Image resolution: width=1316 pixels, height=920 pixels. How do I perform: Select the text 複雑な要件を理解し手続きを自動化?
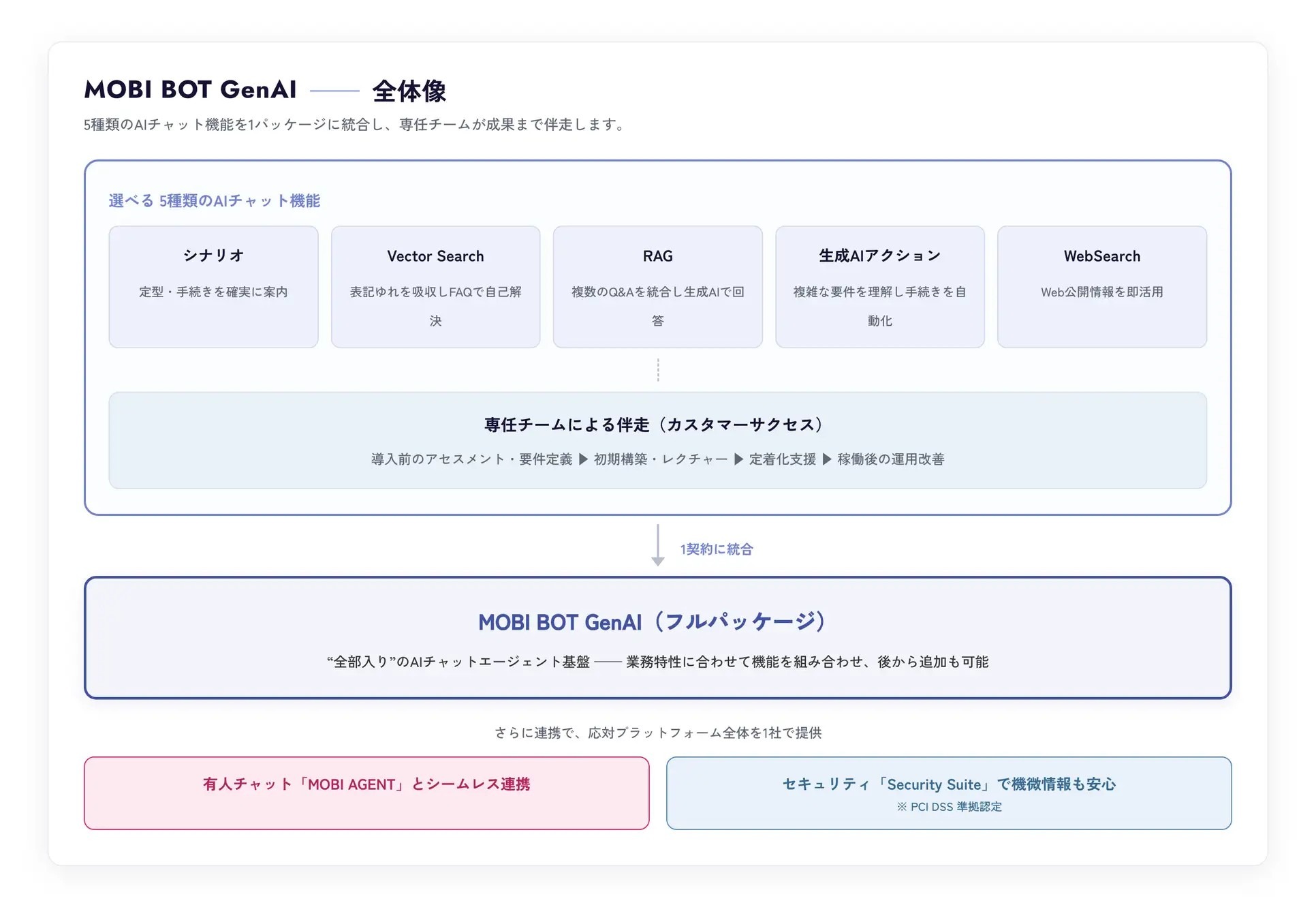coord(879,306)
